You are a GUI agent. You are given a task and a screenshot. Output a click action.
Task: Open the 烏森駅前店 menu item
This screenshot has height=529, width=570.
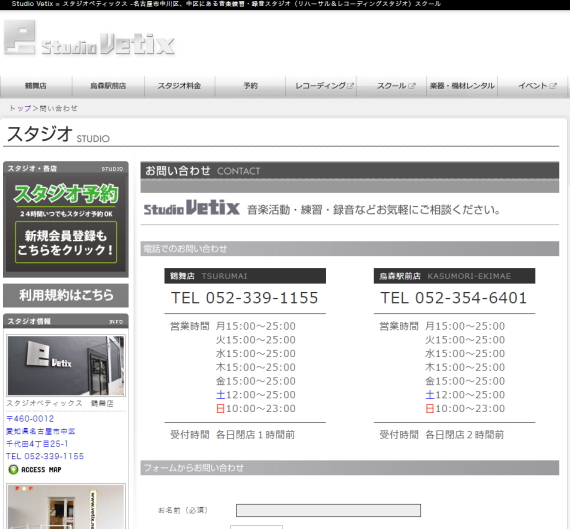[x=108, y=86]
